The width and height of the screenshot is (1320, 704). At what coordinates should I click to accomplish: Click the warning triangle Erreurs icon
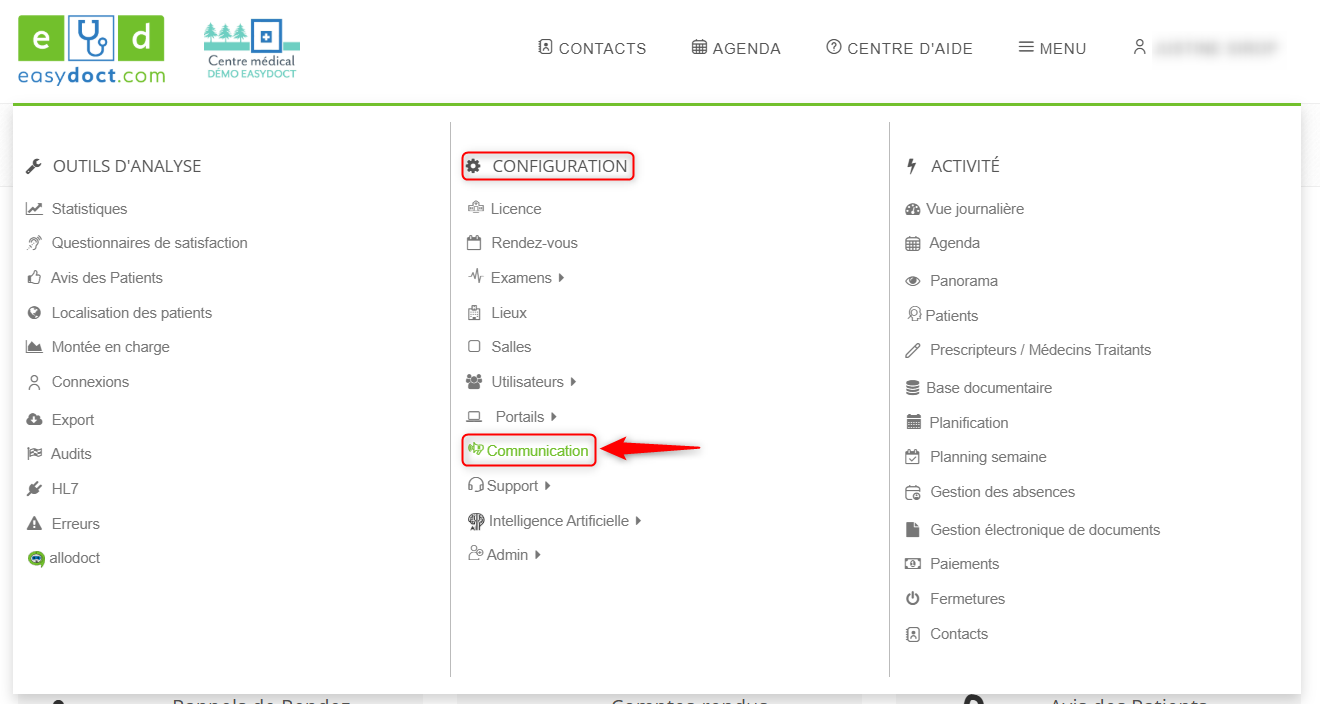coord(34,524)
